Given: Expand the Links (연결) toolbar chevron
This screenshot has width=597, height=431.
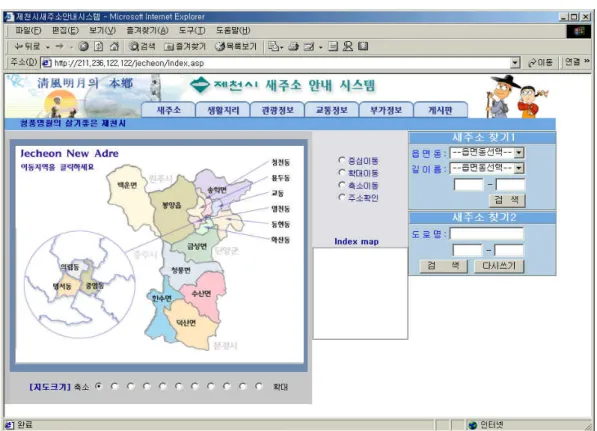Looking at the screenshot, I should (x=587, y=61).
